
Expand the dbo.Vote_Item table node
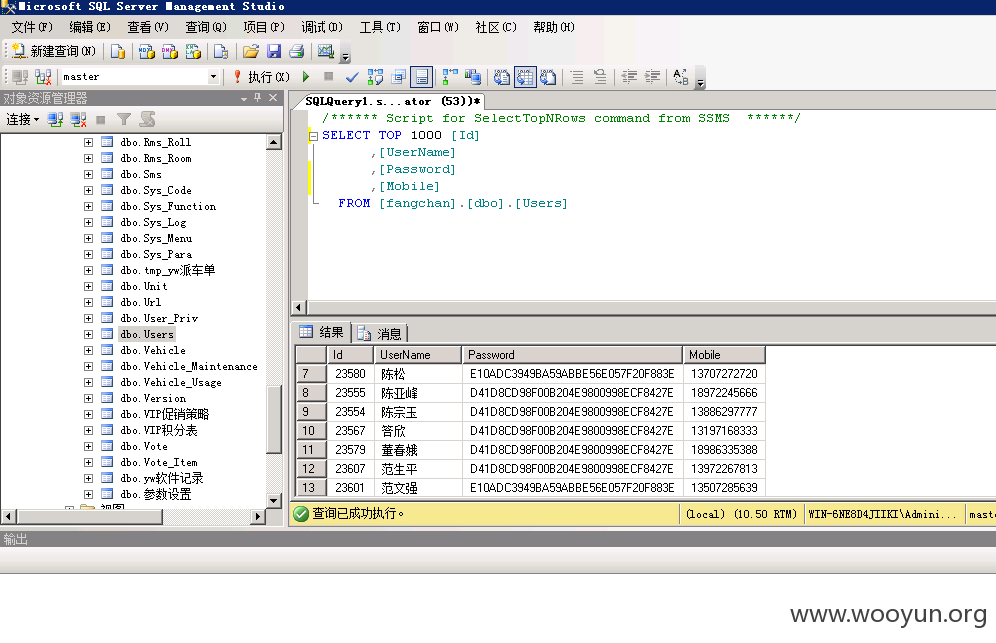[88, 462]
